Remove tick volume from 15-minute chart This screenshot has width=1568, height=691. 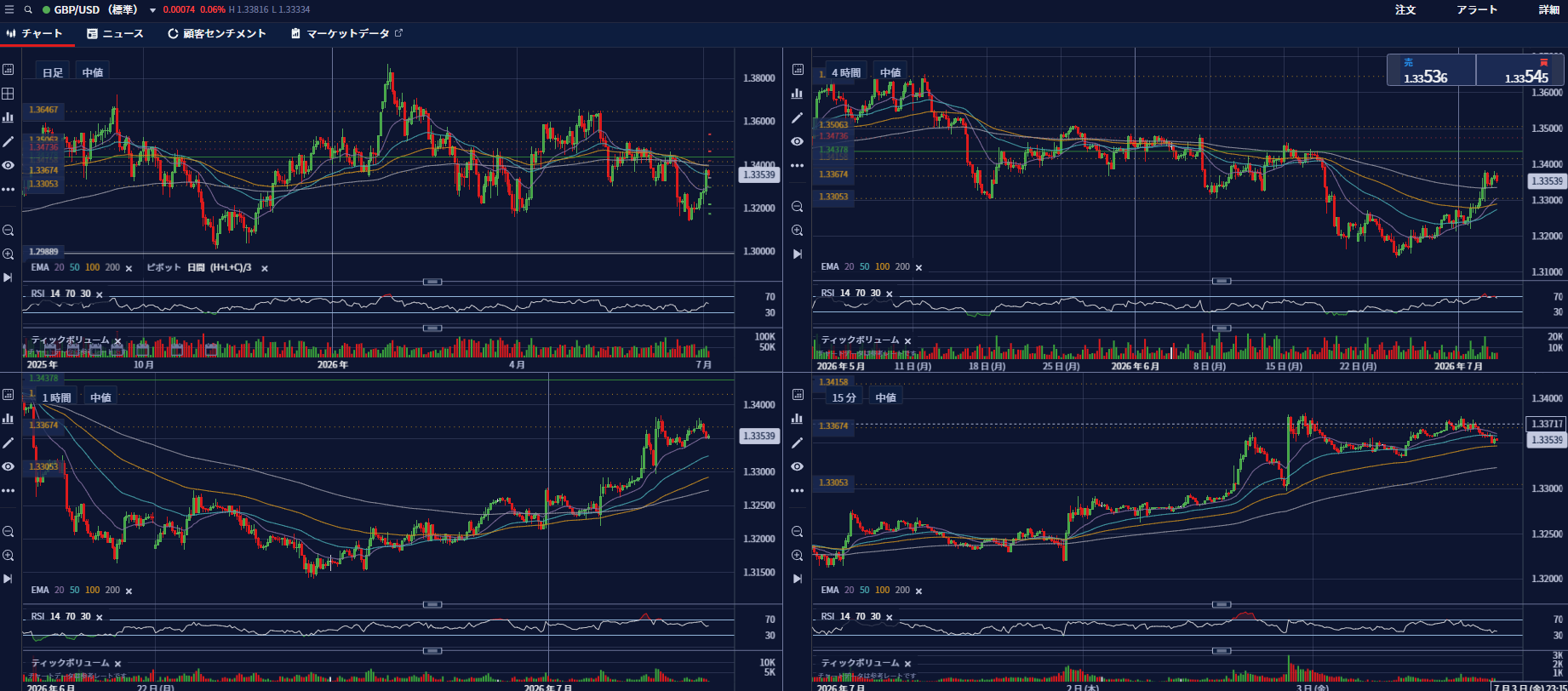point(907,664)
